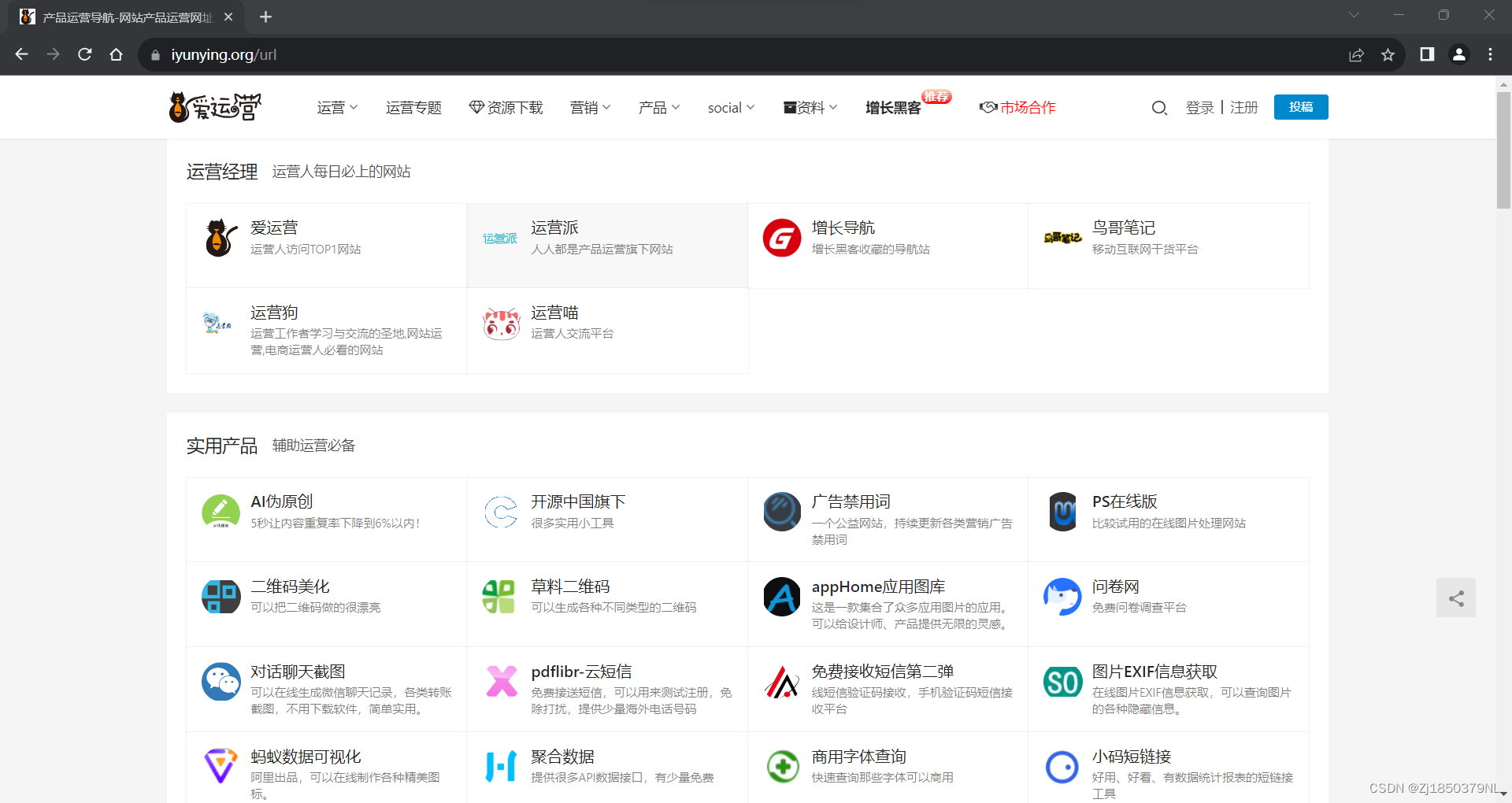This screenshot has width=1512, height=803.
Task: Click the 登录 link
Action: tap(1200, 108)
